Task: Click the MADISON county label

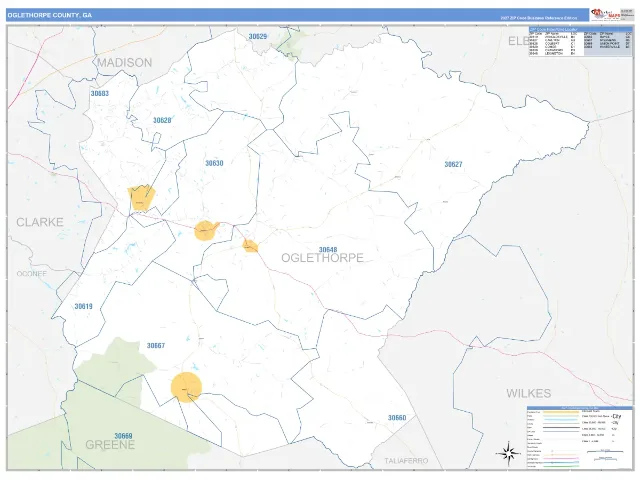Action: pyautogui.click(x=124, y=62)
